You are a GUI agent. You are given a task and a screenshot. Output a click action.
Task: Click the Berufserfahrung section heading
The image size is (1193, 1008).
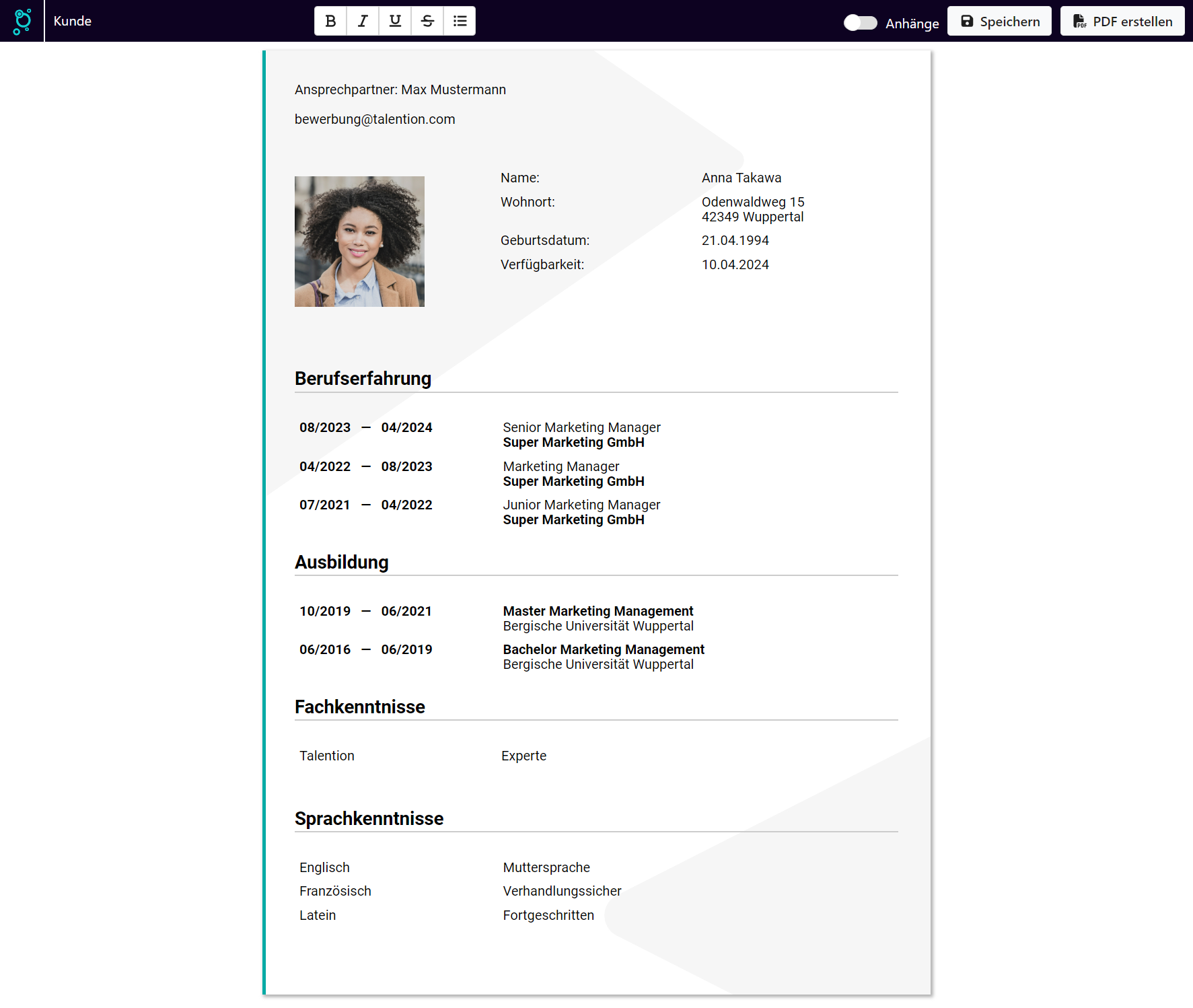coord(363,379)
